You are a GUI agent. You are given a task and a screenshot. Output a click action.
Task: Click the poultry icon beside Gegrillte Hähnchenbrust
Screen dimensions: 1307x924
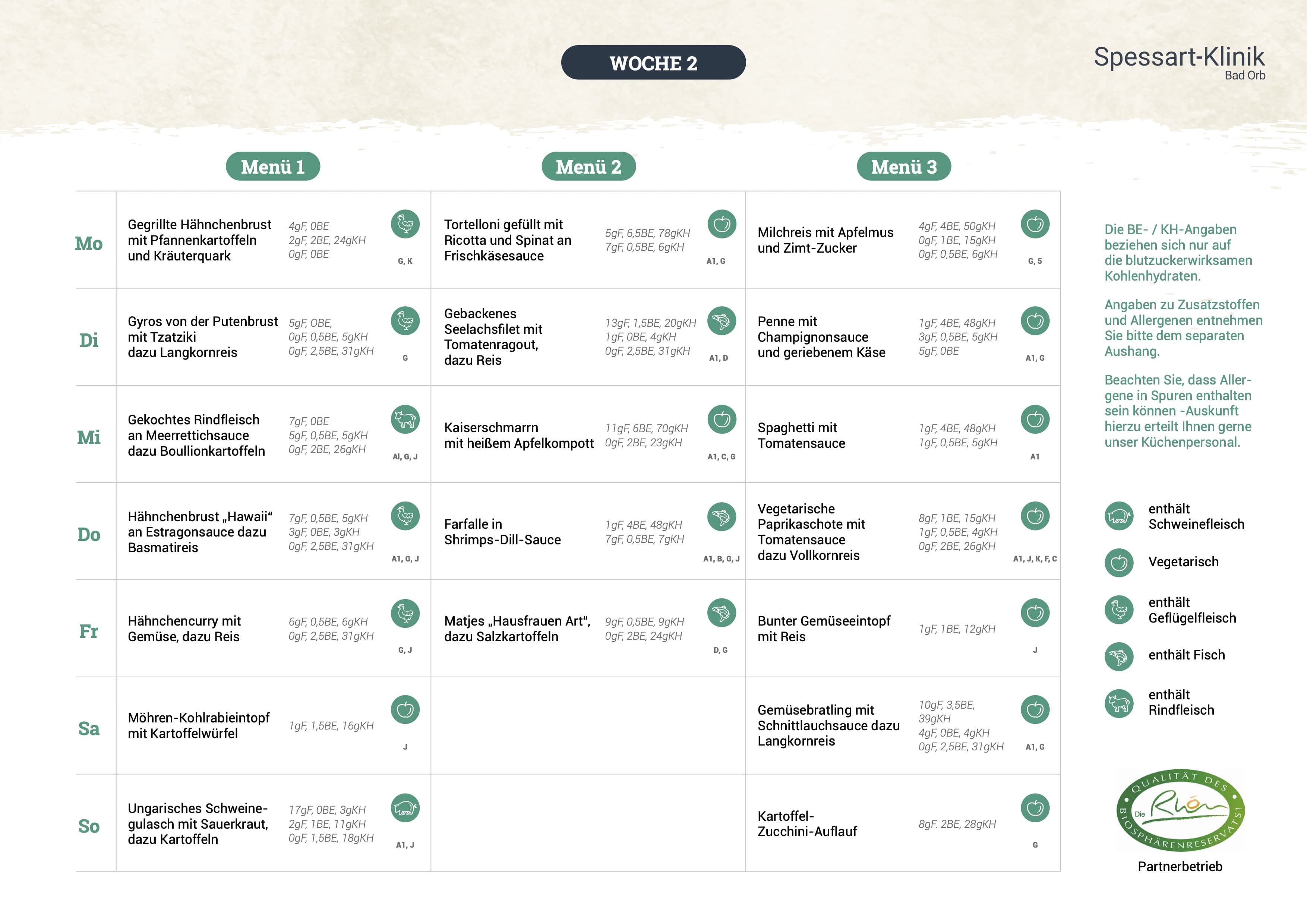pyautogui.click(x=405, y=224)
